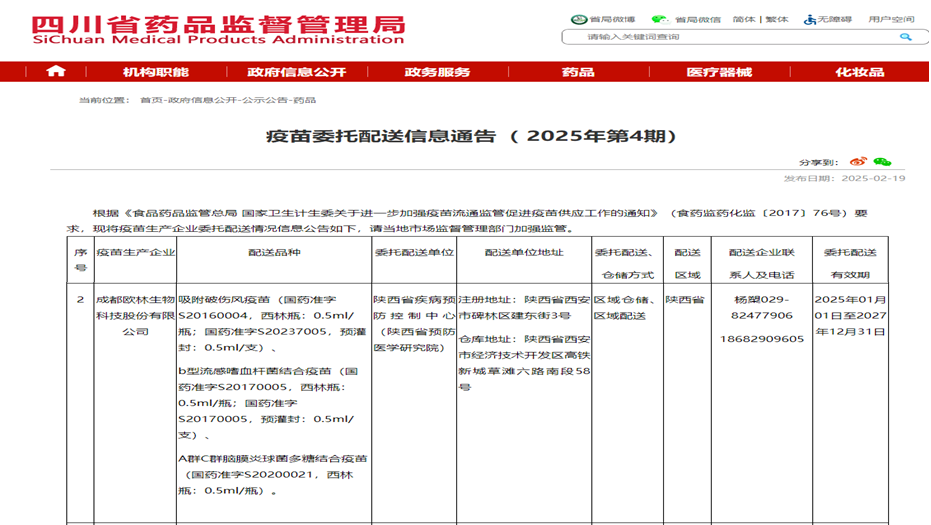The image size is (931, 525).
Task: Switch to 简体 simplified Chinese
Action: point(743,19)
